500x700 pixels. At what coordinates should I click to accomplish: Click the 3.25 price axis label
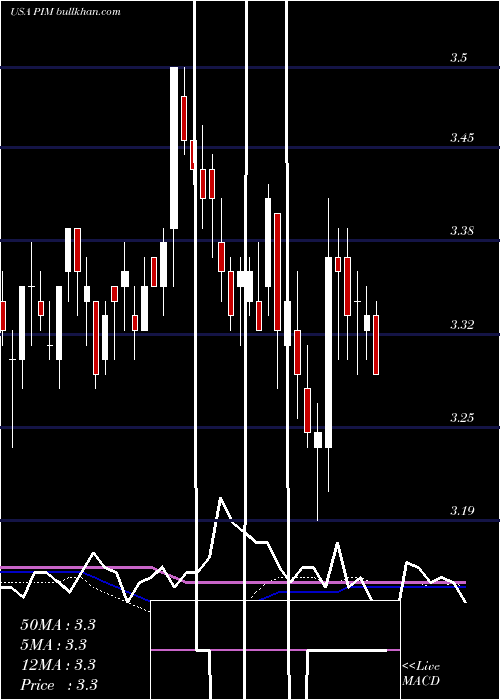[x=462, y=418]
